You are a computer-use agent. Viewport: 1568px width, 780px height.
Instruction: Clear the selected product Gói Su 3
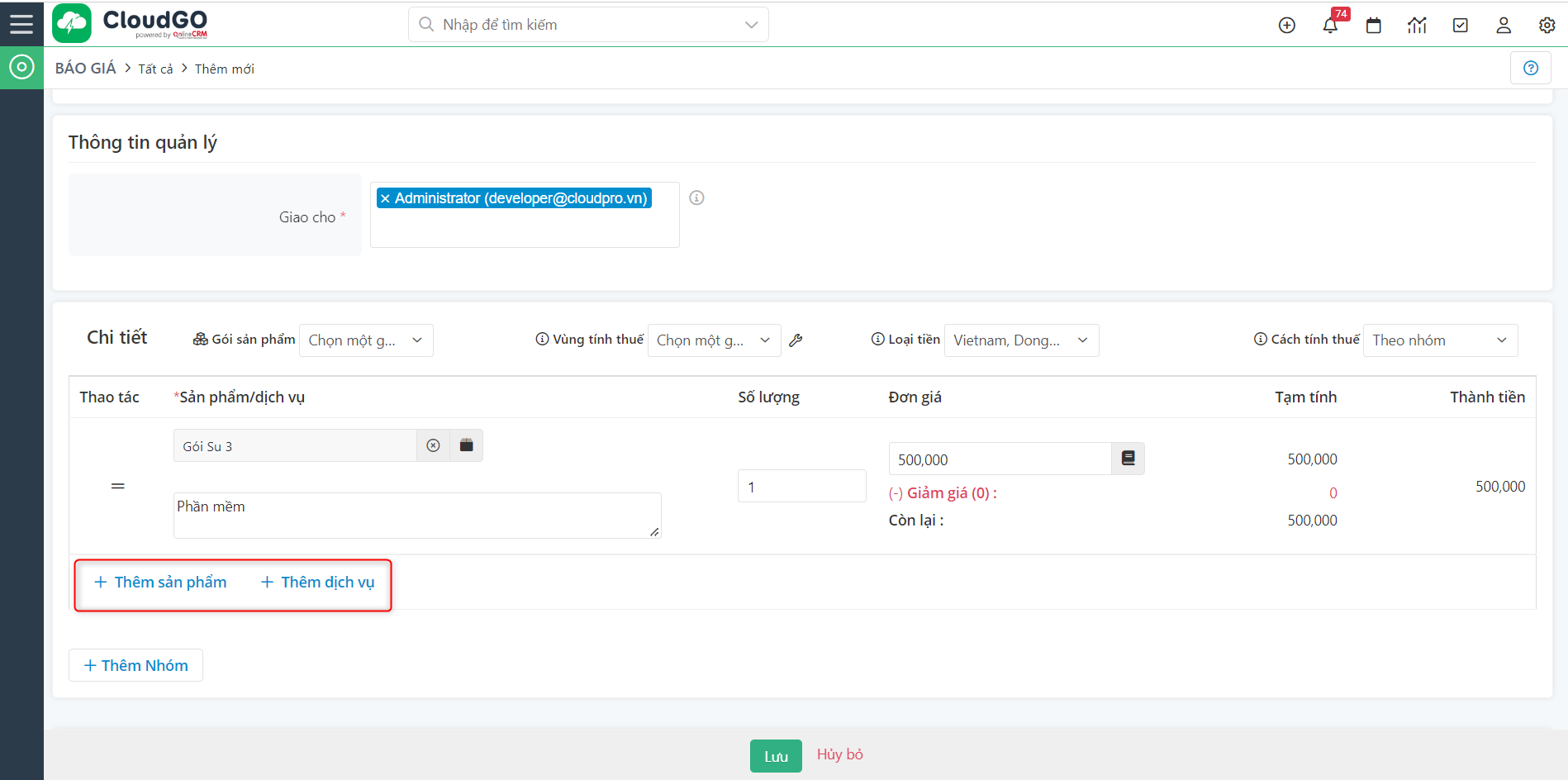pyautogui.click(x=433, y=446)
